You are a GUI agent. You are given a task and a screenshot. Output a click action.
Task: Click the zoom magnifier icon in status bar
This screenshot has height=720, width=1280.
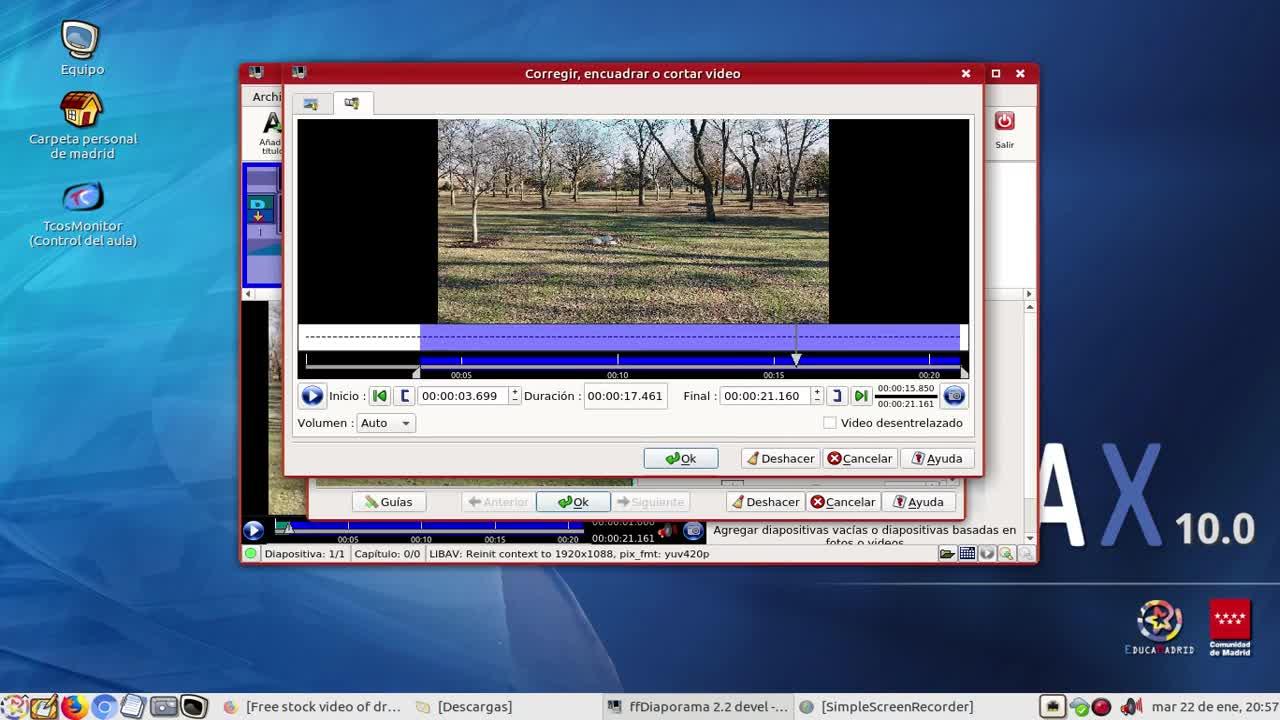[x=1007, y=554]
